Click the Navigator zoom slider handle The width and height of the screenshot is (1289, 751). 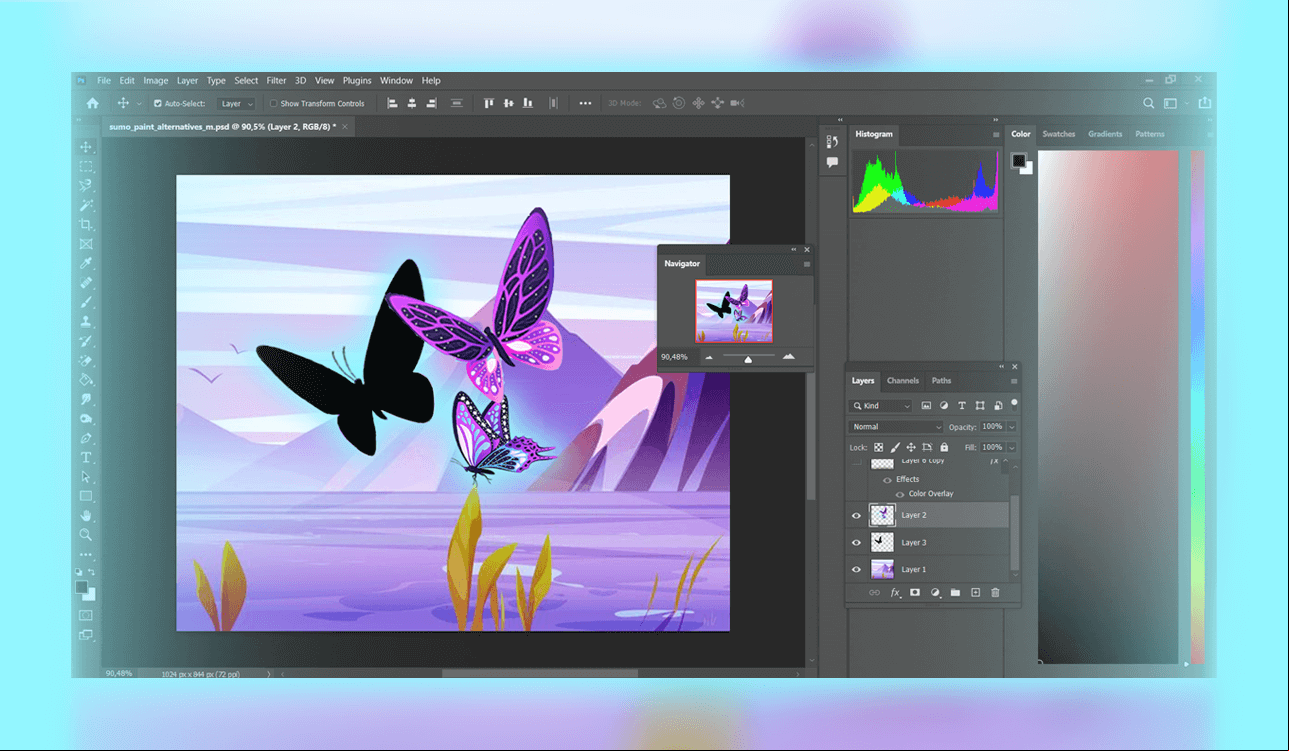point(748,359)
